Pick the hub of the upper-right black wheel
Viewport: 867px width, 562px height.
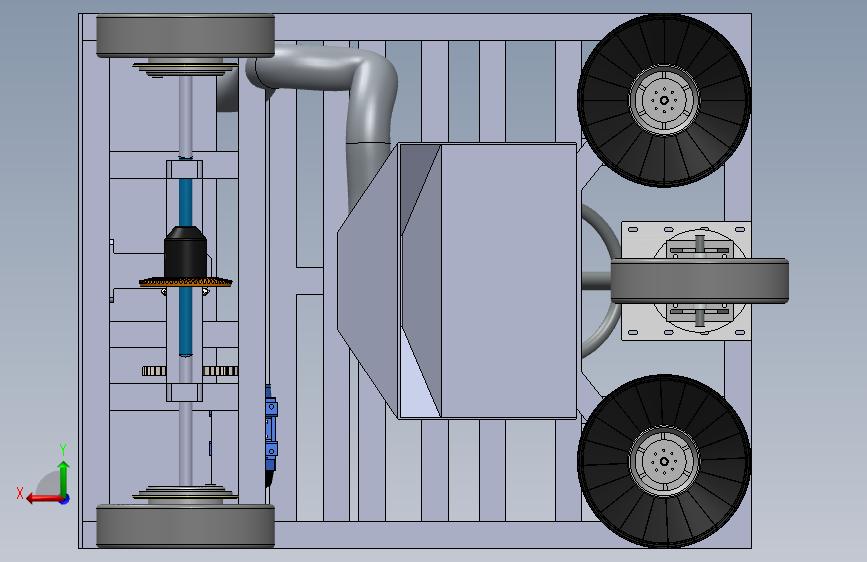tap(664, 100)
